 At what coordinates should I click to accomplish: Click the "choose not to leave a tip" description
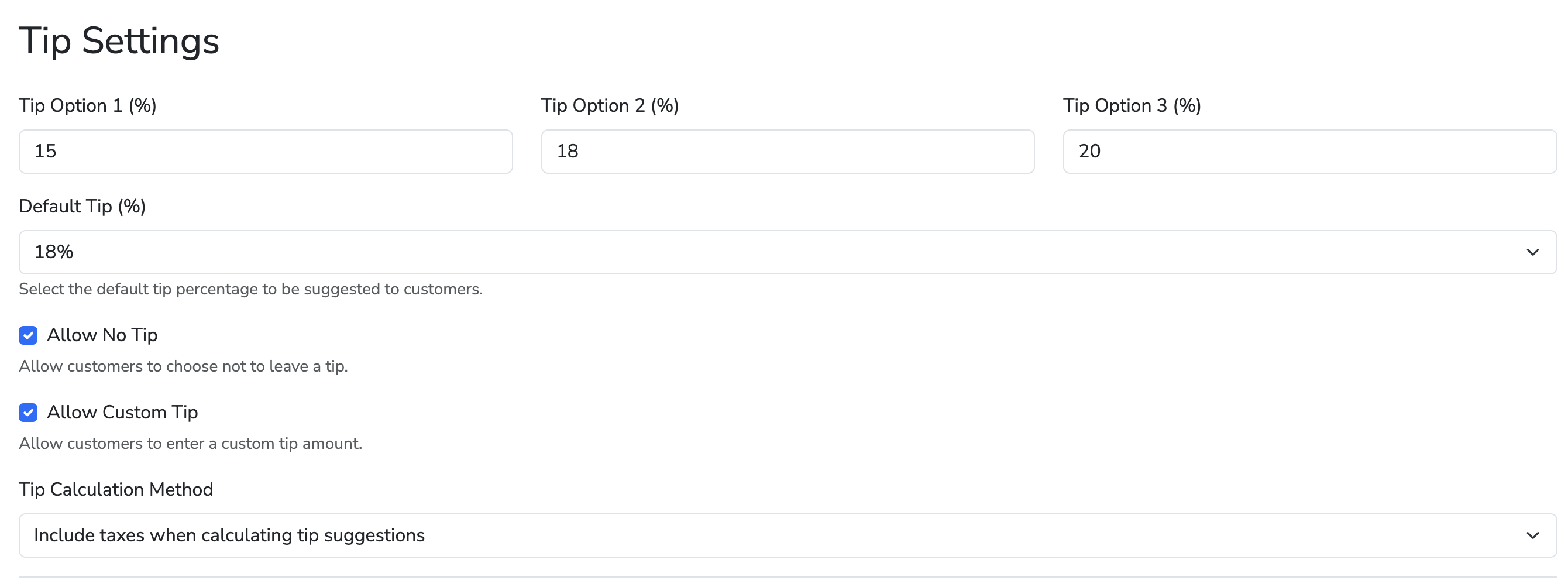183,366
